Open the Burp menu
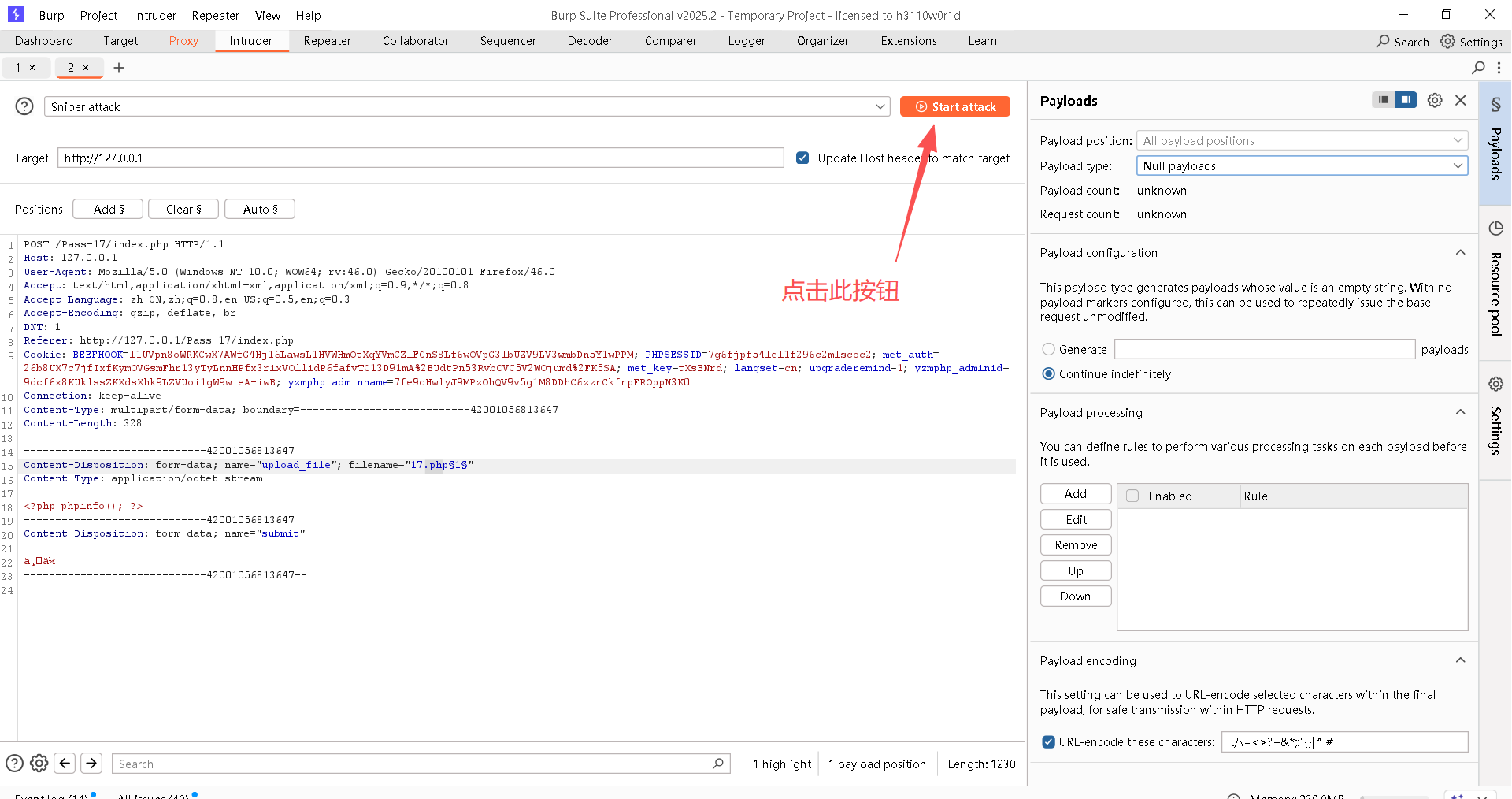The image size is (1512, 799). 51,15
